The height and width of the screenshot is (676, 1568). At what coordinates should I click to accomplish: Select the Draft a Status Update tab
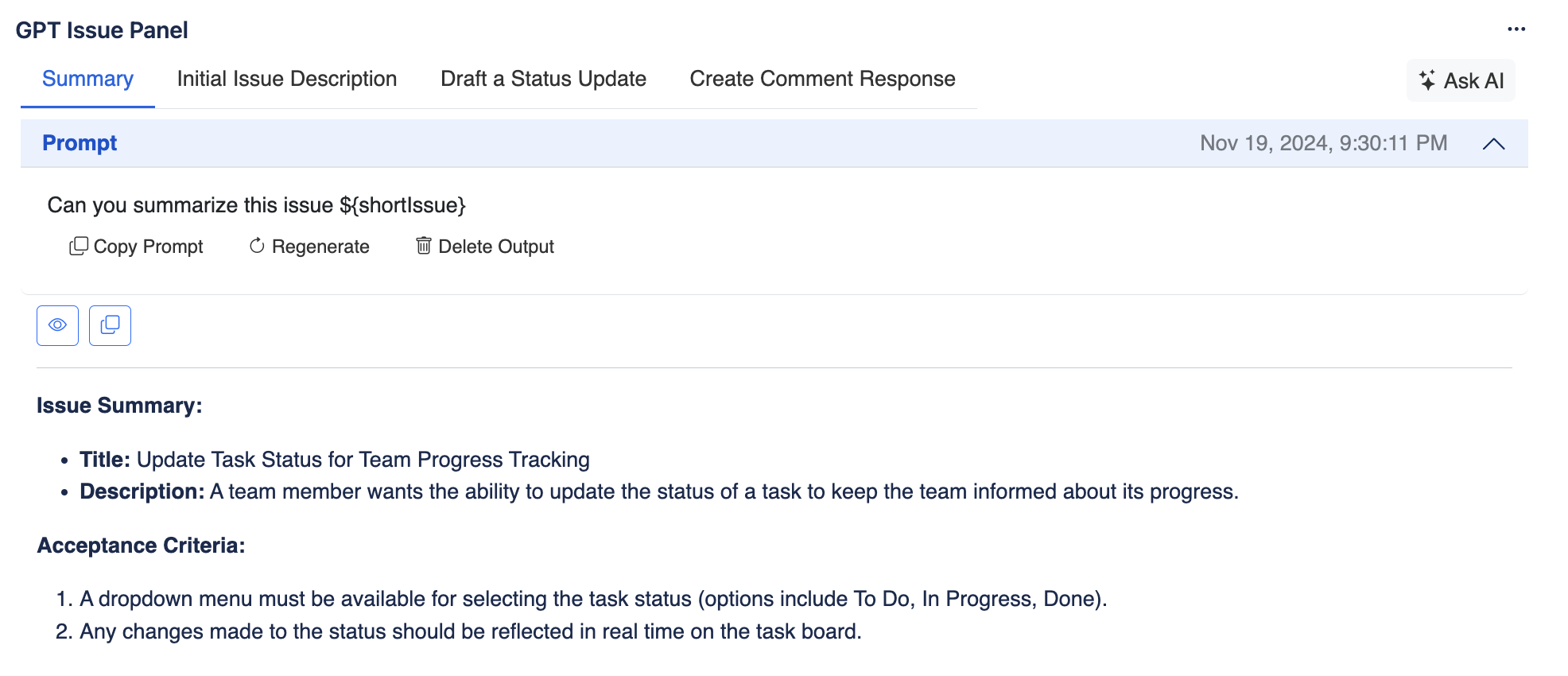(x=543, y=80)
